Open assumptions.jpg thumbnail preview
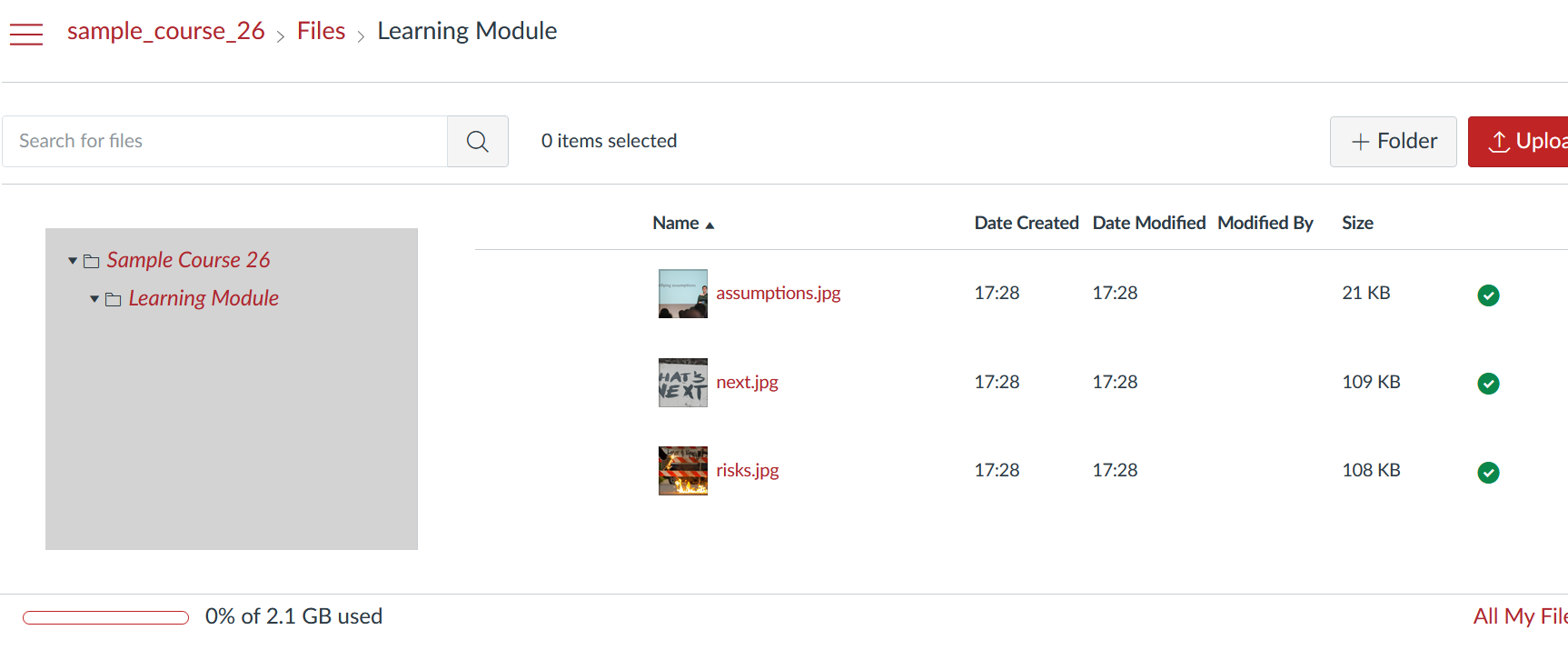The width and height of the screenshot is (1568, 650). (683, 294)
